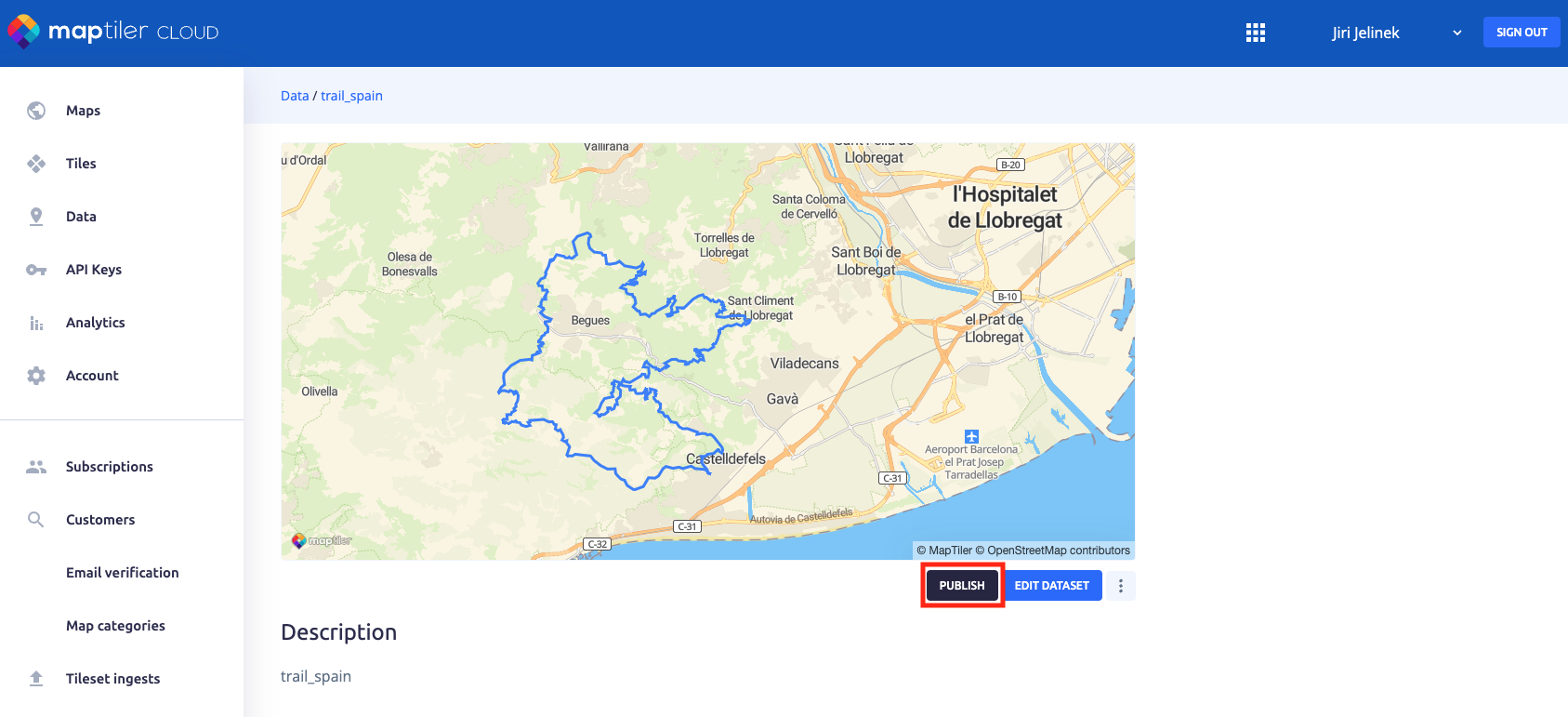This screenshot has width=1568, height=717.
Task: Open Analytics in the sidebar
Action: [96, 323]
